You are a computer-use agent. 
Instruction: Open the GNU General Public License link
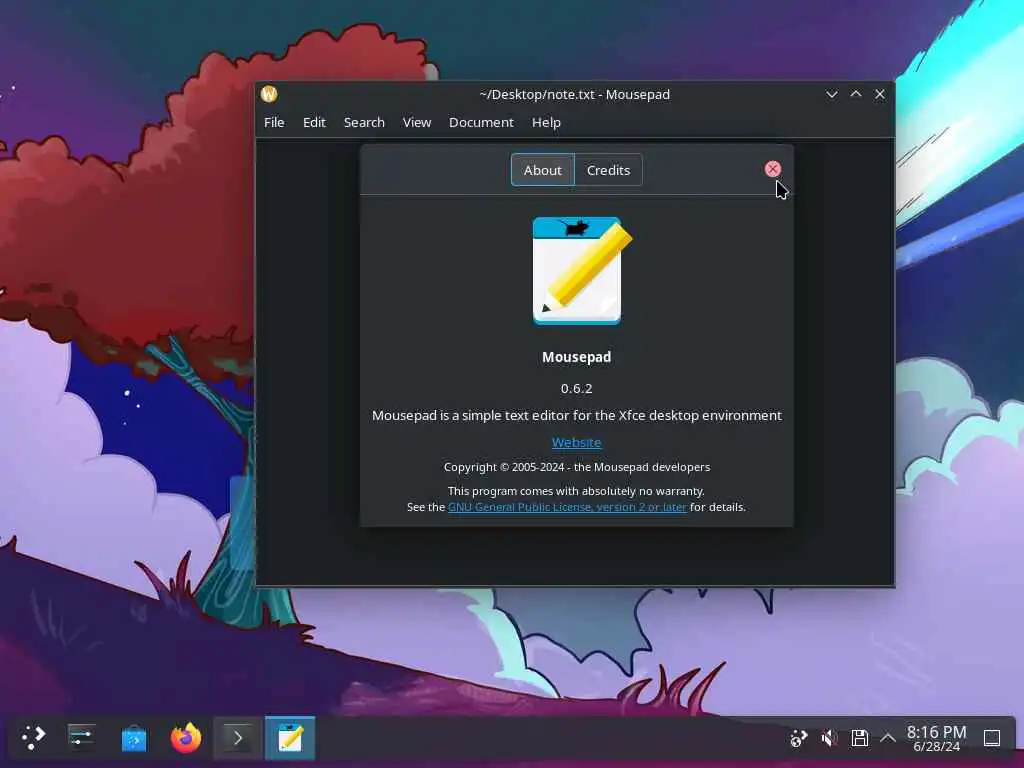click(567, 507)
